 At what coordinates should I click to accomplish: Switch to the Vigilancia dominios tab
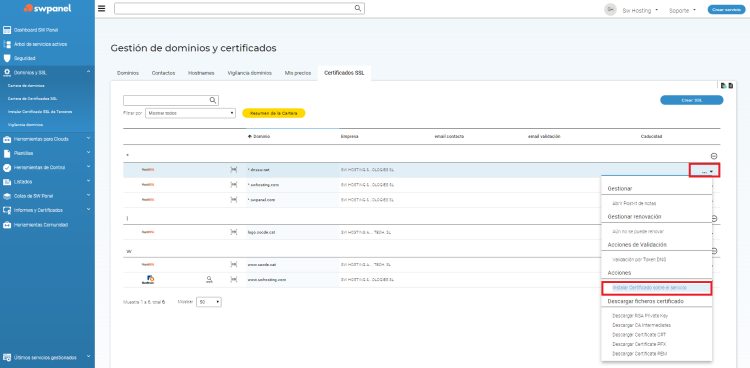250,73
